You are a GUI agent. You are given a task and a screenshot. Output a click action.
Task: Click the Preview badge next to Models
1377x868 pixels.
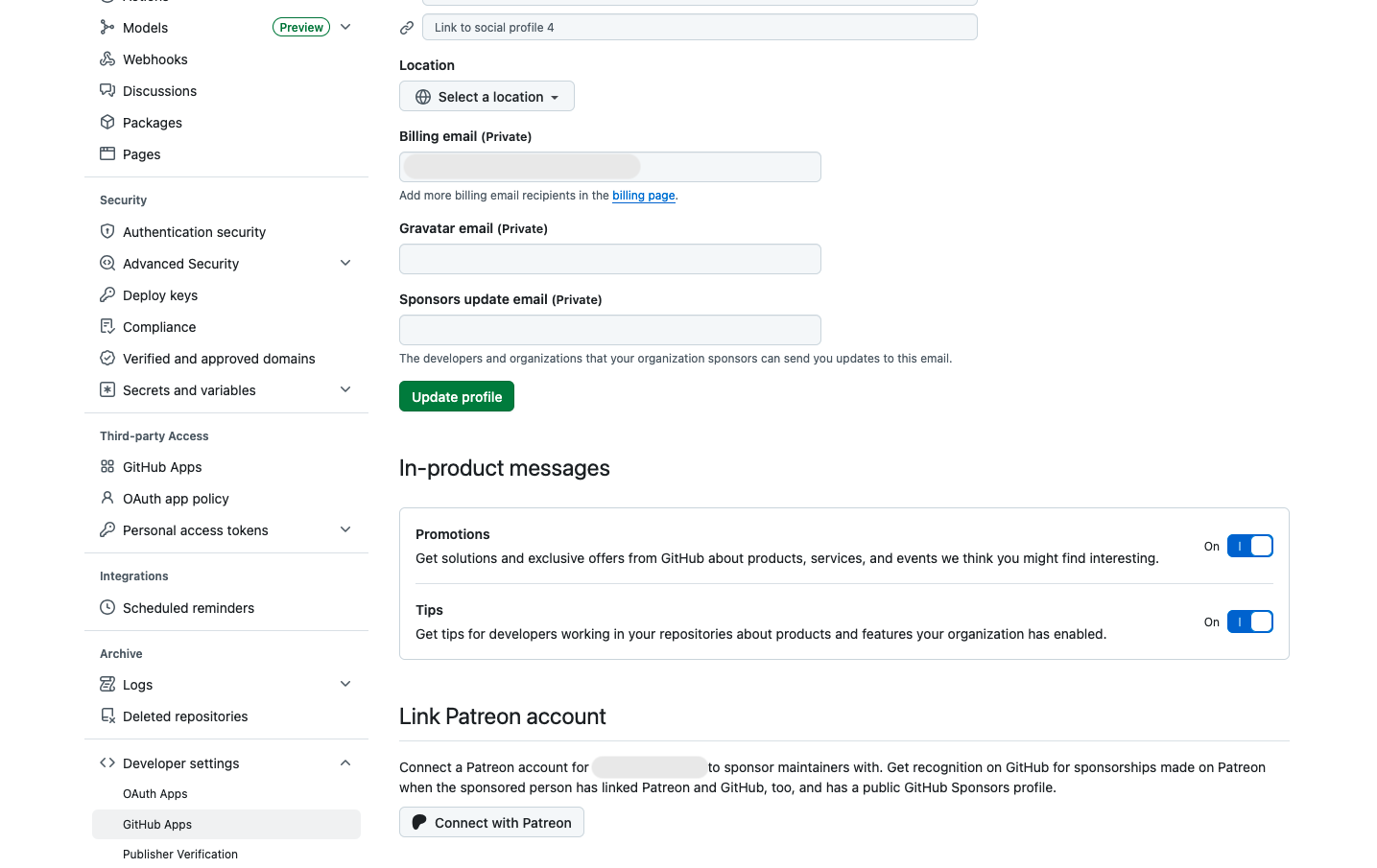point(301,27)
